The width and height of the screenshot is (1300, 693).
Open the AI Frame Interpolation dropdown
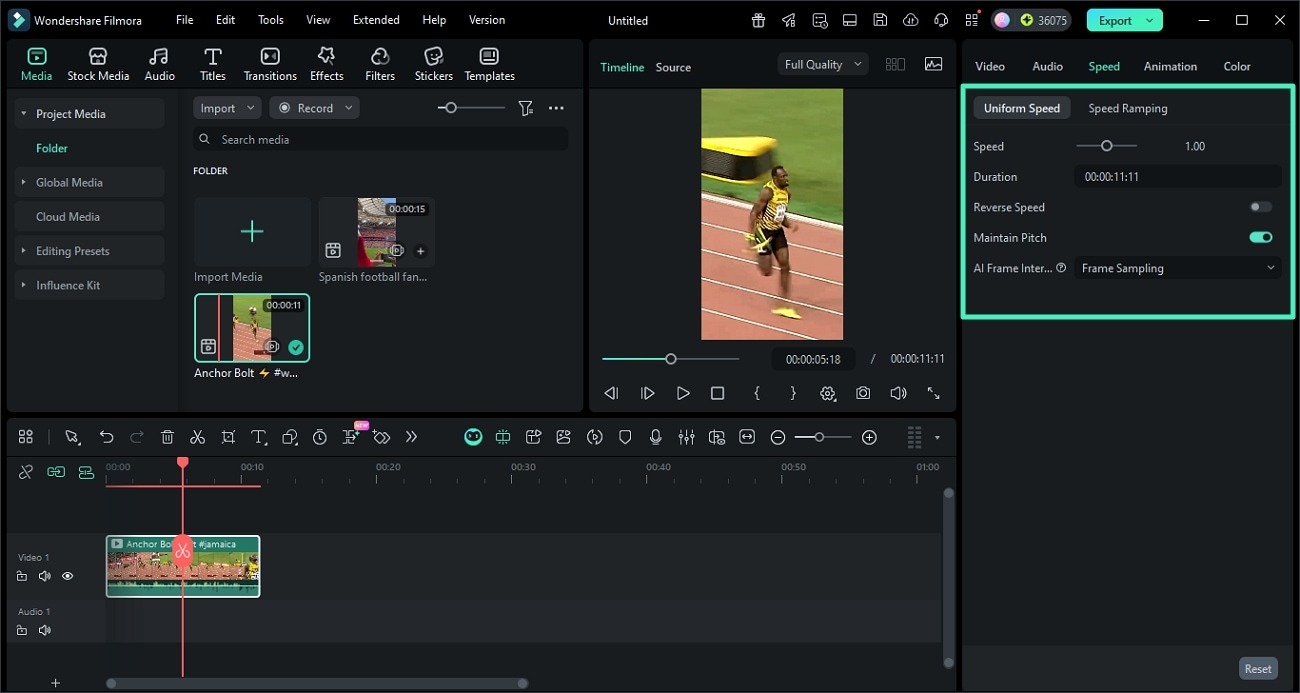[1177, 267]
